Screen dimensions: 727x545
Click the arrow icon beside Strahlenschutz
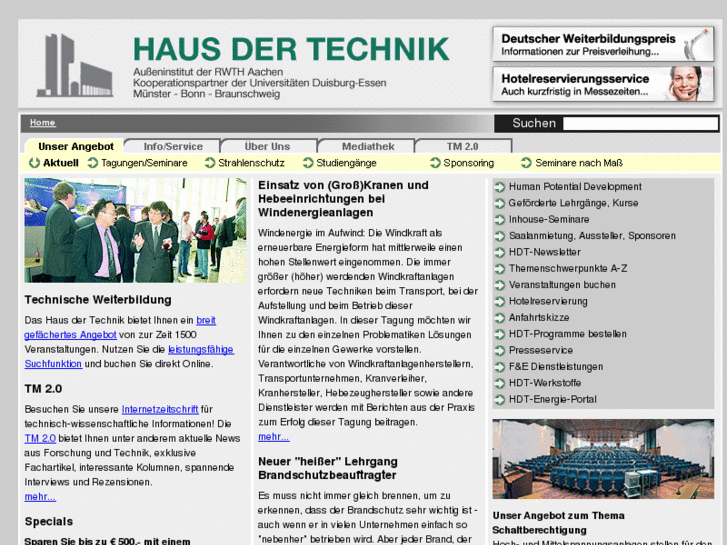click(x=210, y=163)
